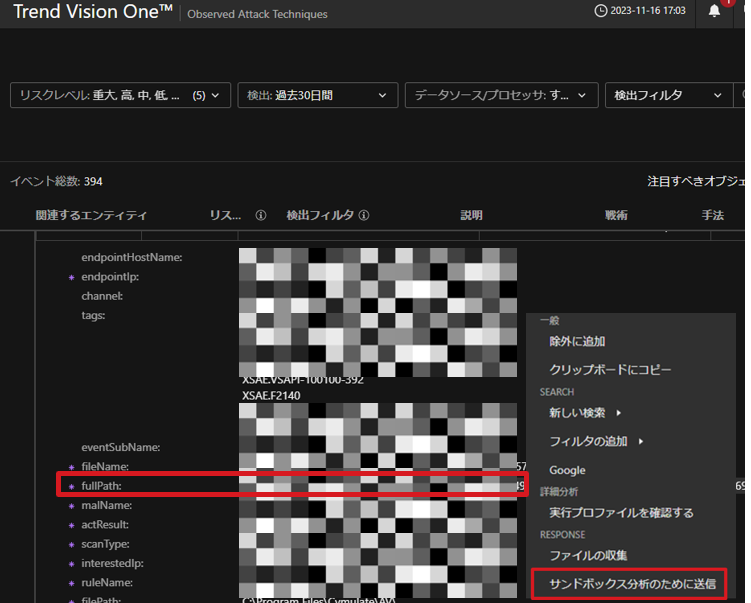
Task: Select 実行プロファイルを確認する menu entry
Action: click(621, 512)
